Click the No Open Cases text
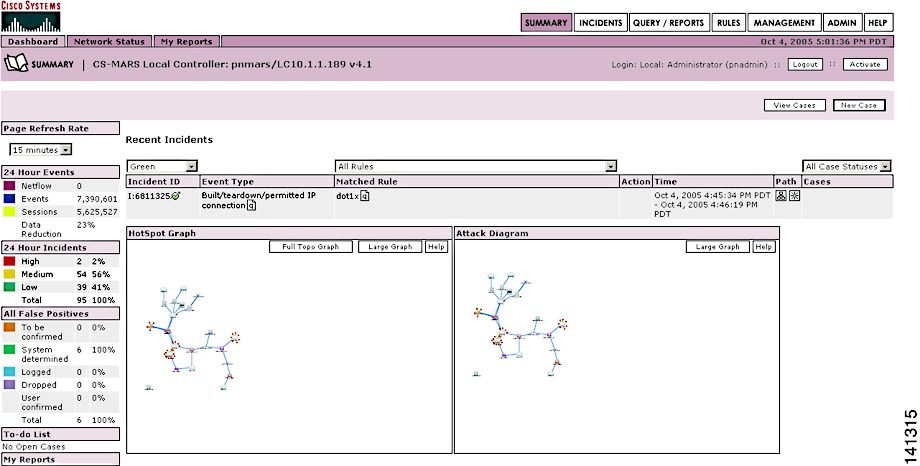 (34, 447)
